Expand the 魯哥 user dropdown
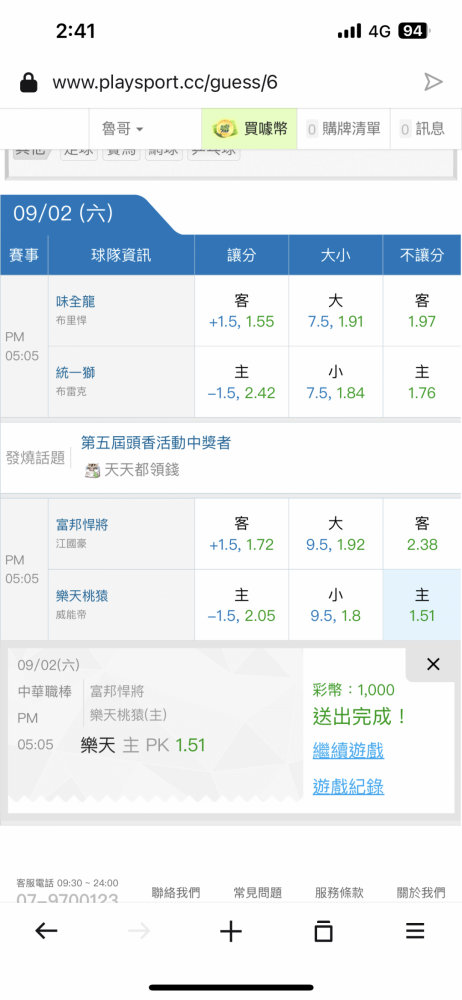Viewport: 462px width, 1000px height. click(x=123, y=129)
